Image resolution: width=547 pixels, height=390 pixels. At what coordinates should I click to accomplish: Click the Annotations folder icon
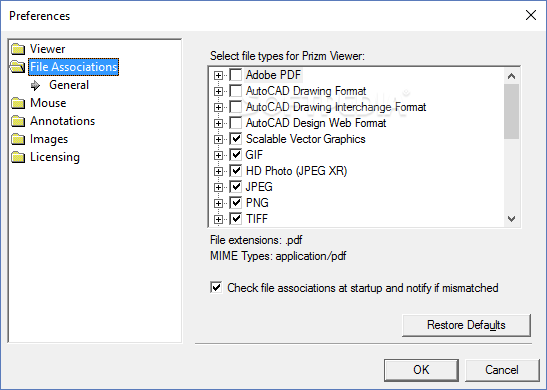(18, 121)
